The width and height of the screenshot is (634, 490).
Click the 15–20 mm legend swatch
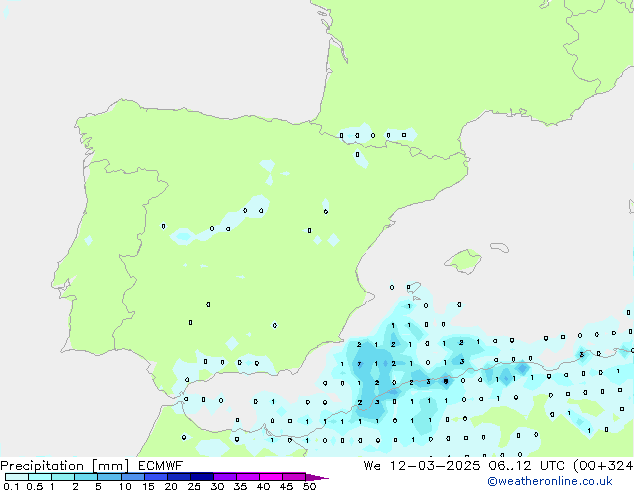(156, 477)
